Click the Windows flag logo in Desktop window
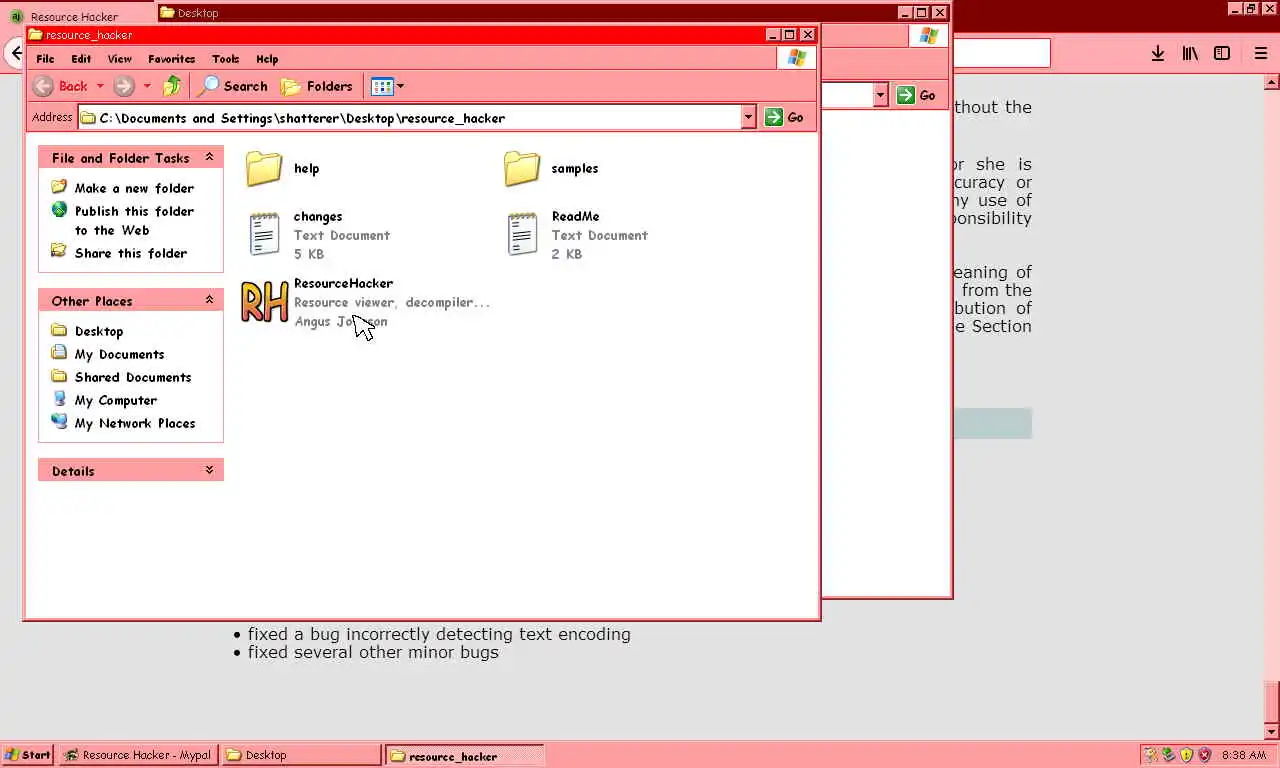 tap(929, 36)
